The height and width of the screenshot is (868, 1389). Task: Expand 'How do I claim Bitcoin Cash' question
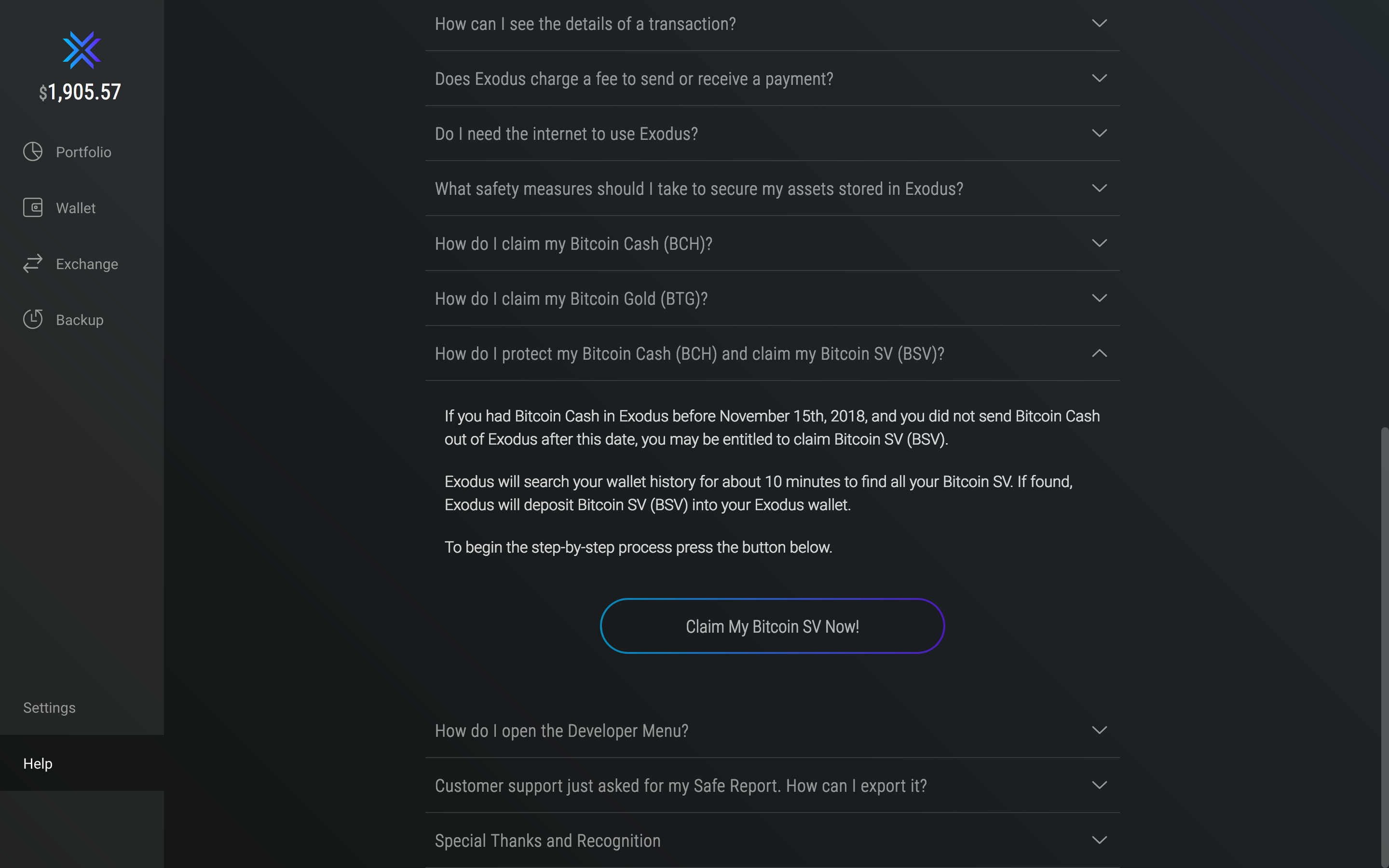772,244
